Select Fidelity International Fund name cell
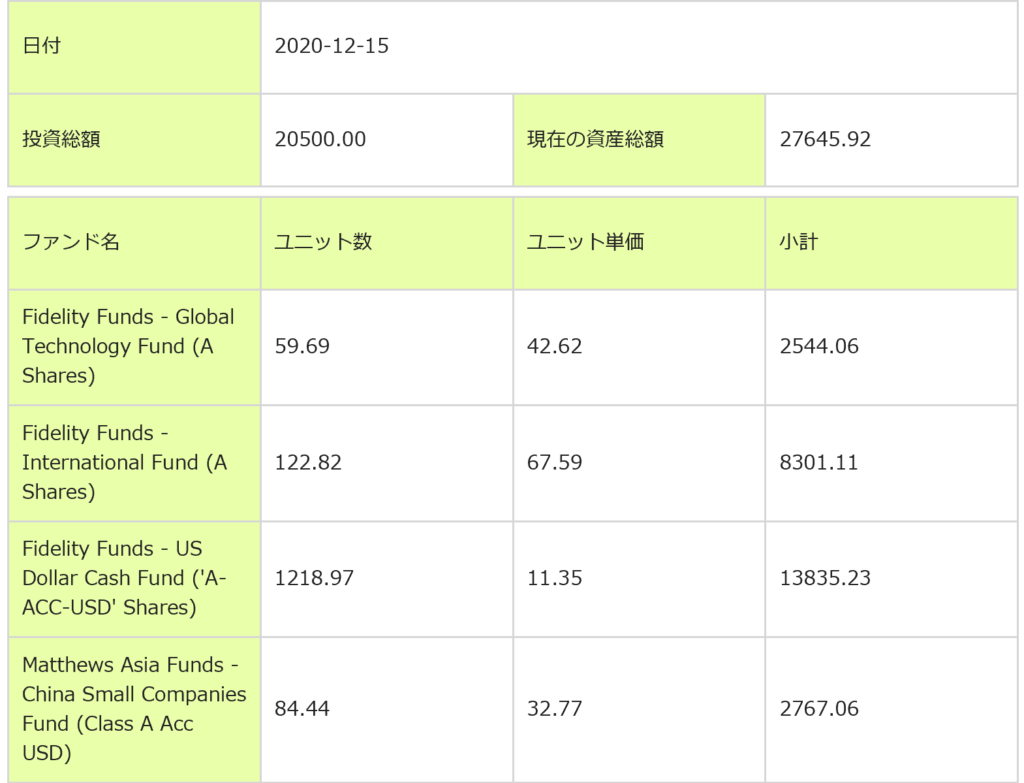Image resolution: width=1024 pixels, height=783 pixels. tap(124, 462)
